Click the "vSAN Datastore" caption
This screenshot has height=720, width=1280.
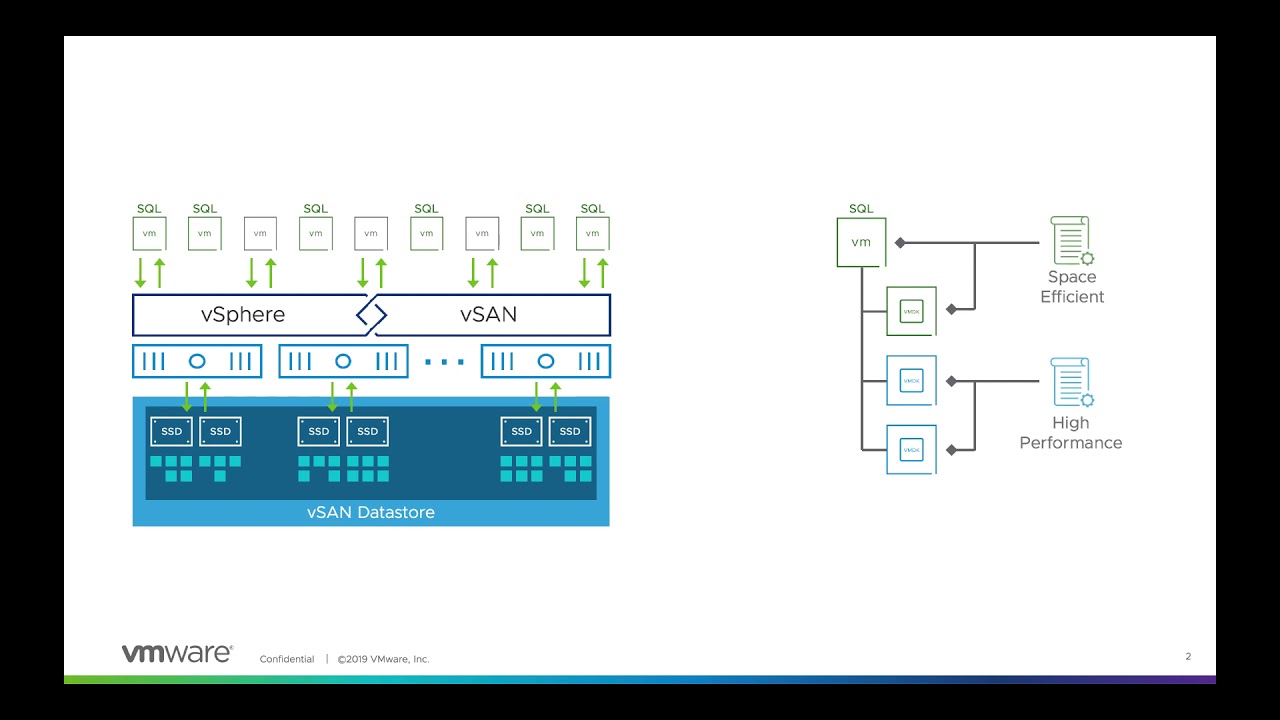point(371,512)
